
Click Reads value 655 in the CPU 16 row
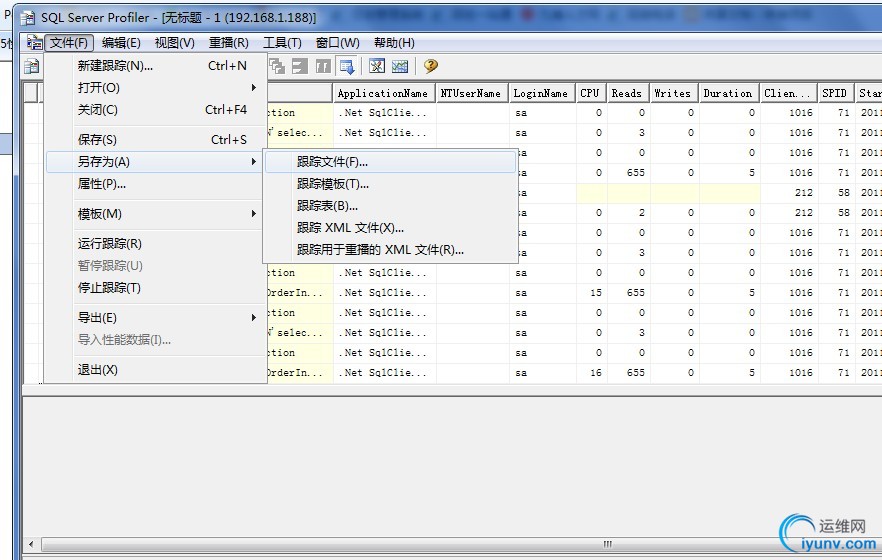pos(628,373)
